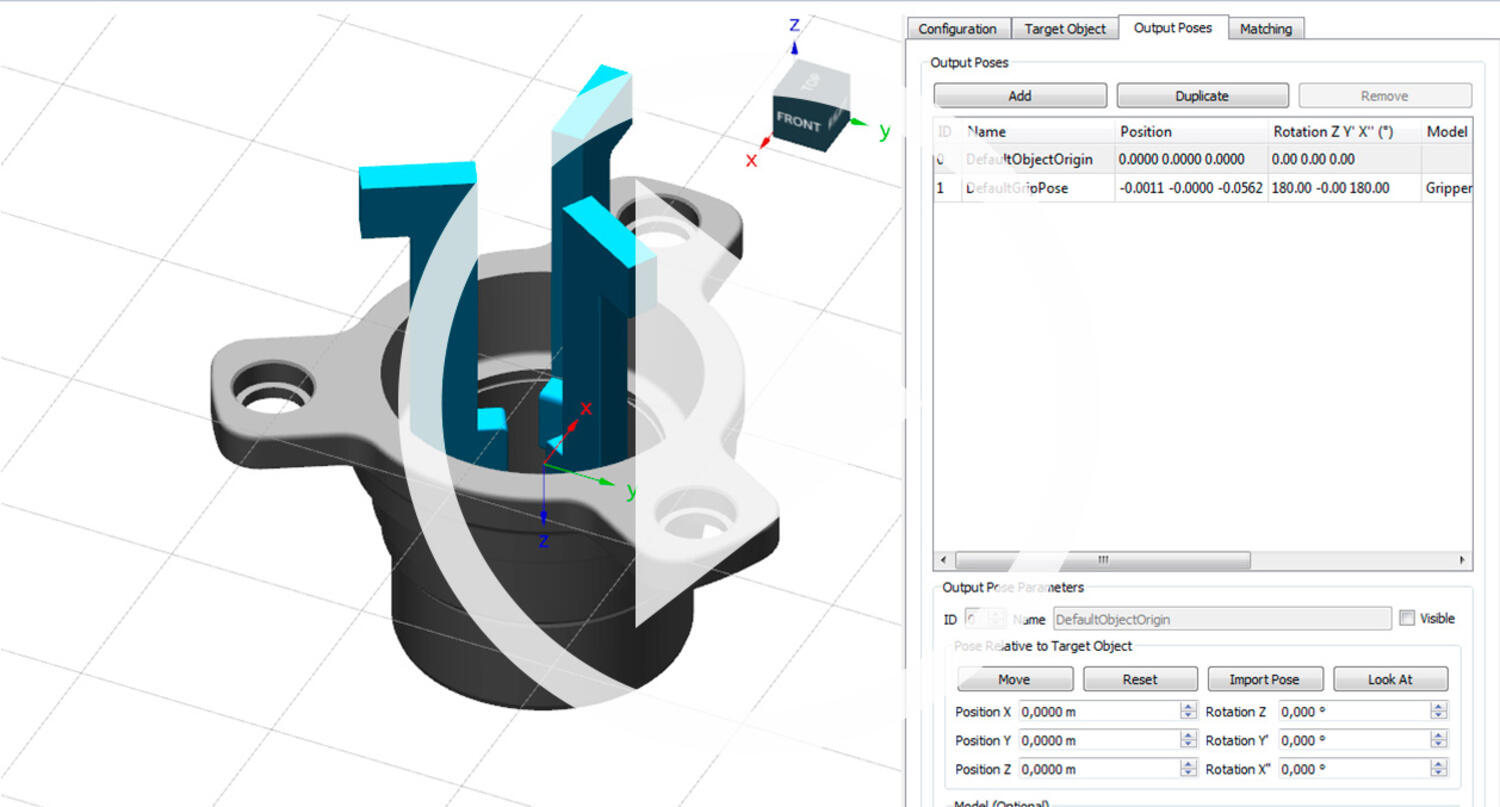Click the Position X stepper arrows
Screen dimensions: 1500x807
pos(1188,712)
